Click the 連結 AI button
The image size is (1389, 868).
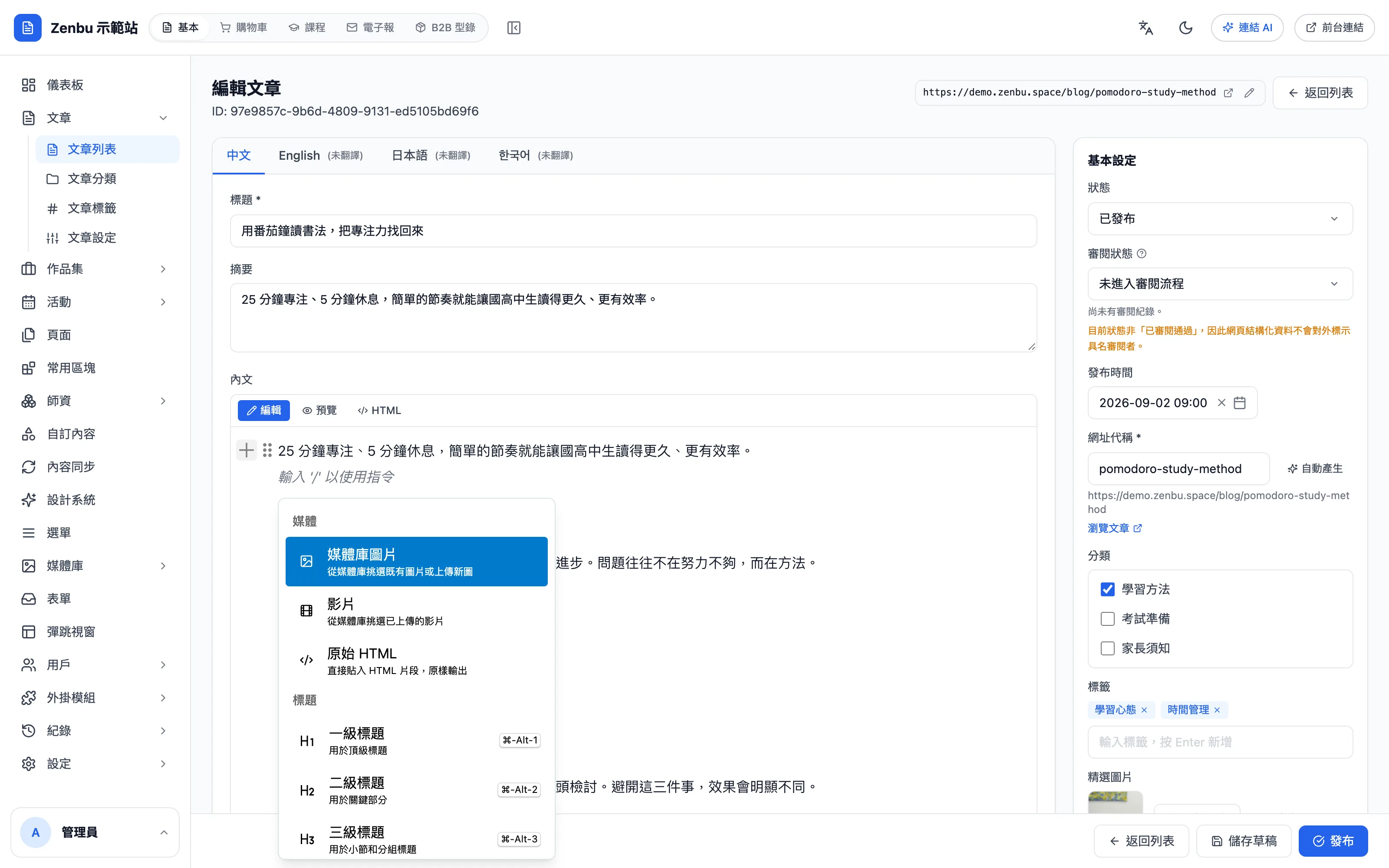point(1247,27)
